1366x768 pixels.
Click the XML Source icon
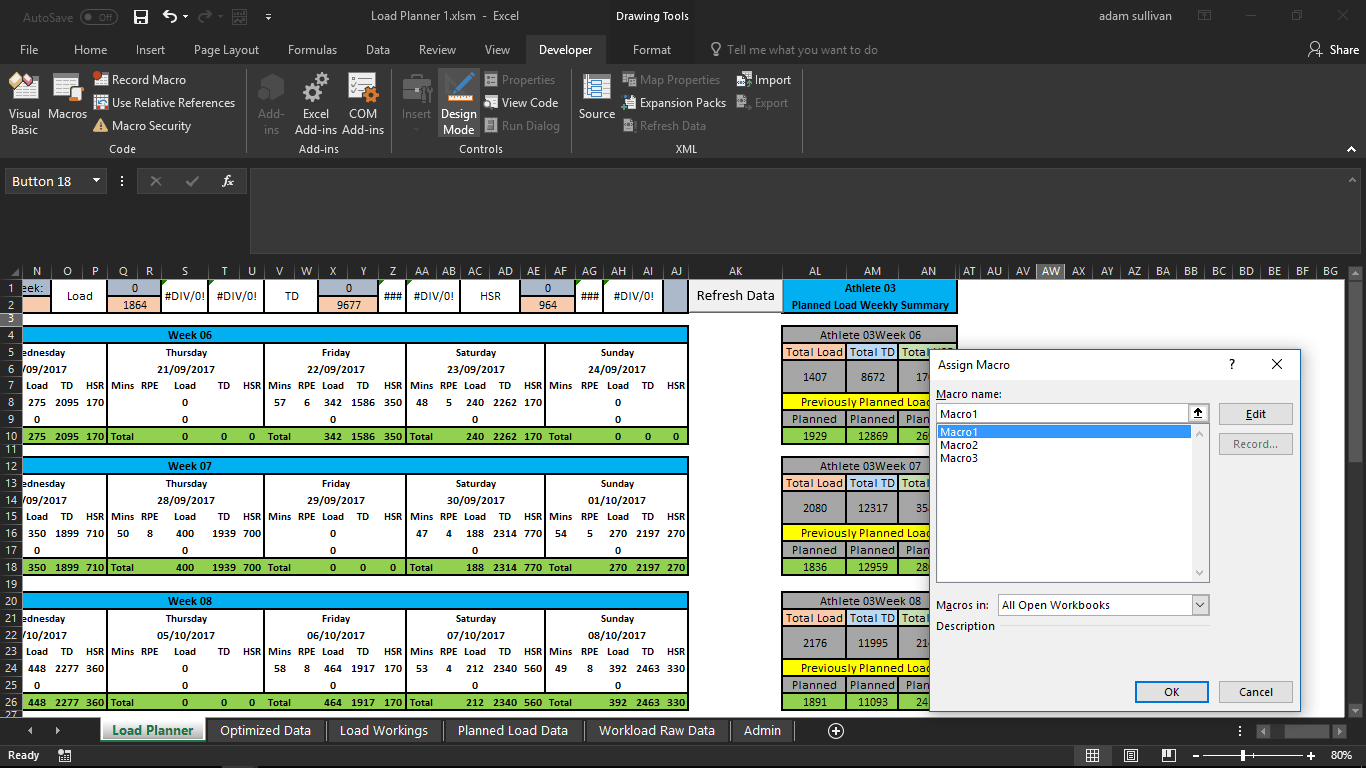[597, 98]
